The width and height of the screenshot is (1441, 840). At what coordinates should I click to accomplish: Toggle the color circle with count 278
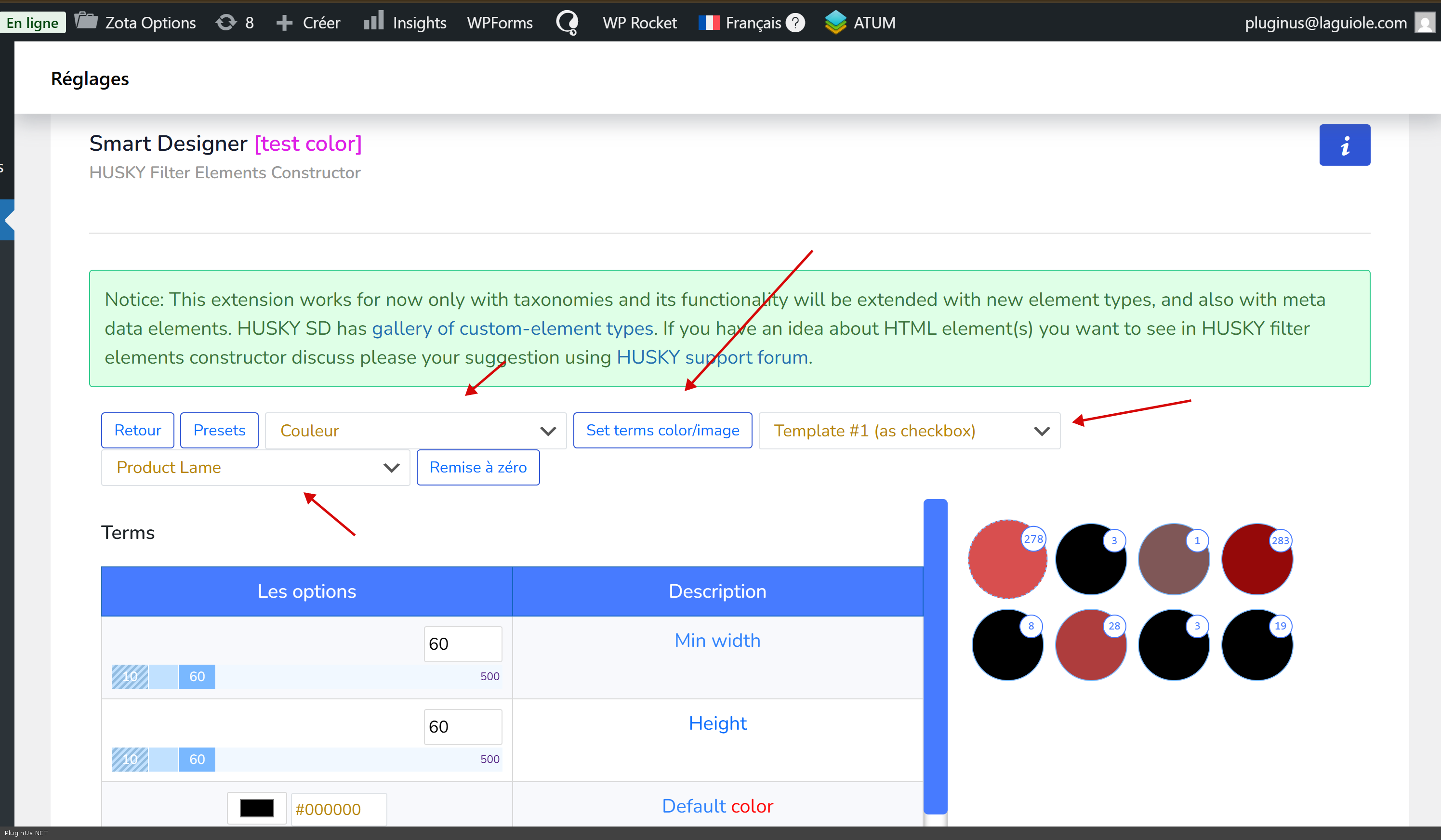click(1007, 559)
